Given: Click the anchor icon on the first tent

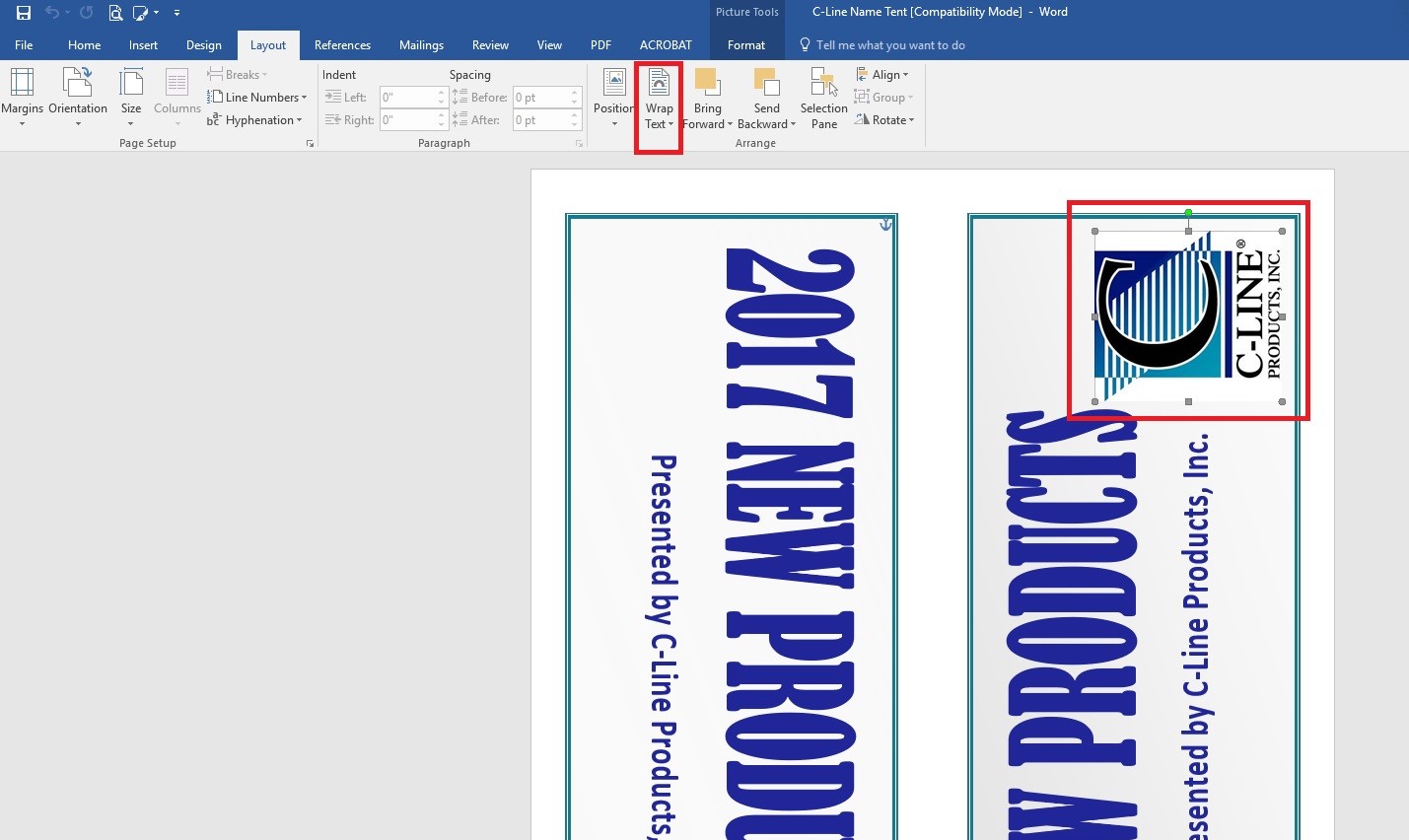Looking at the screenshot, I should tap(885, 225).
